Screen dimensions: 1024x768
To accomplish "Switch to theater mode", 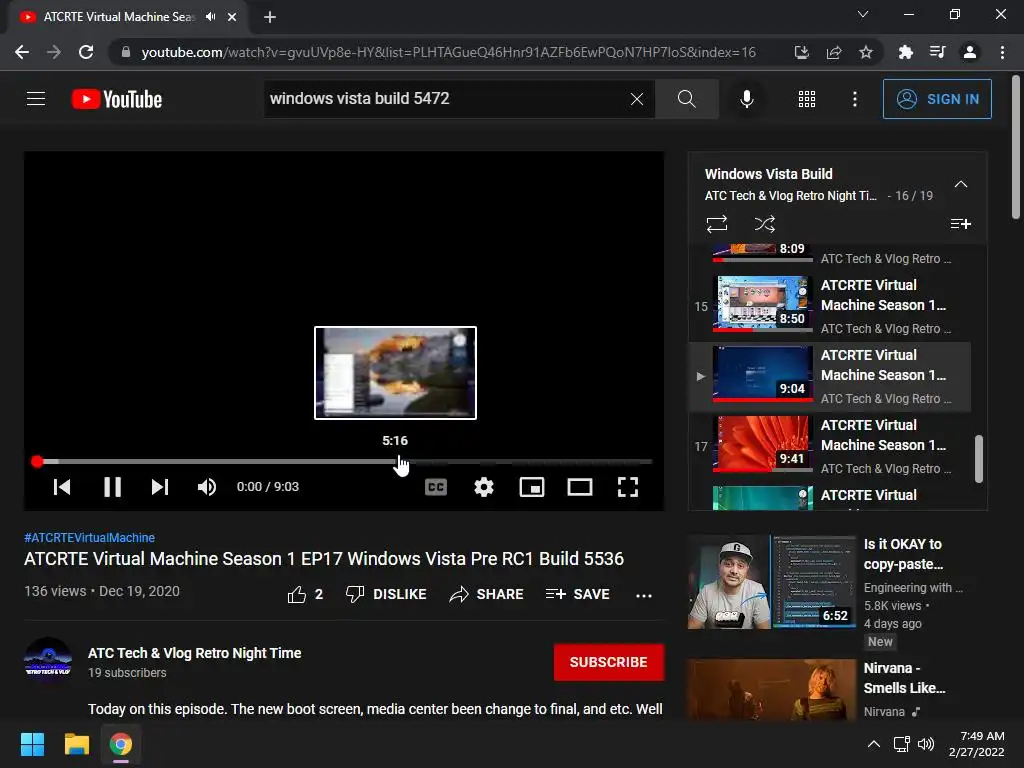I will tap(580, 487).
